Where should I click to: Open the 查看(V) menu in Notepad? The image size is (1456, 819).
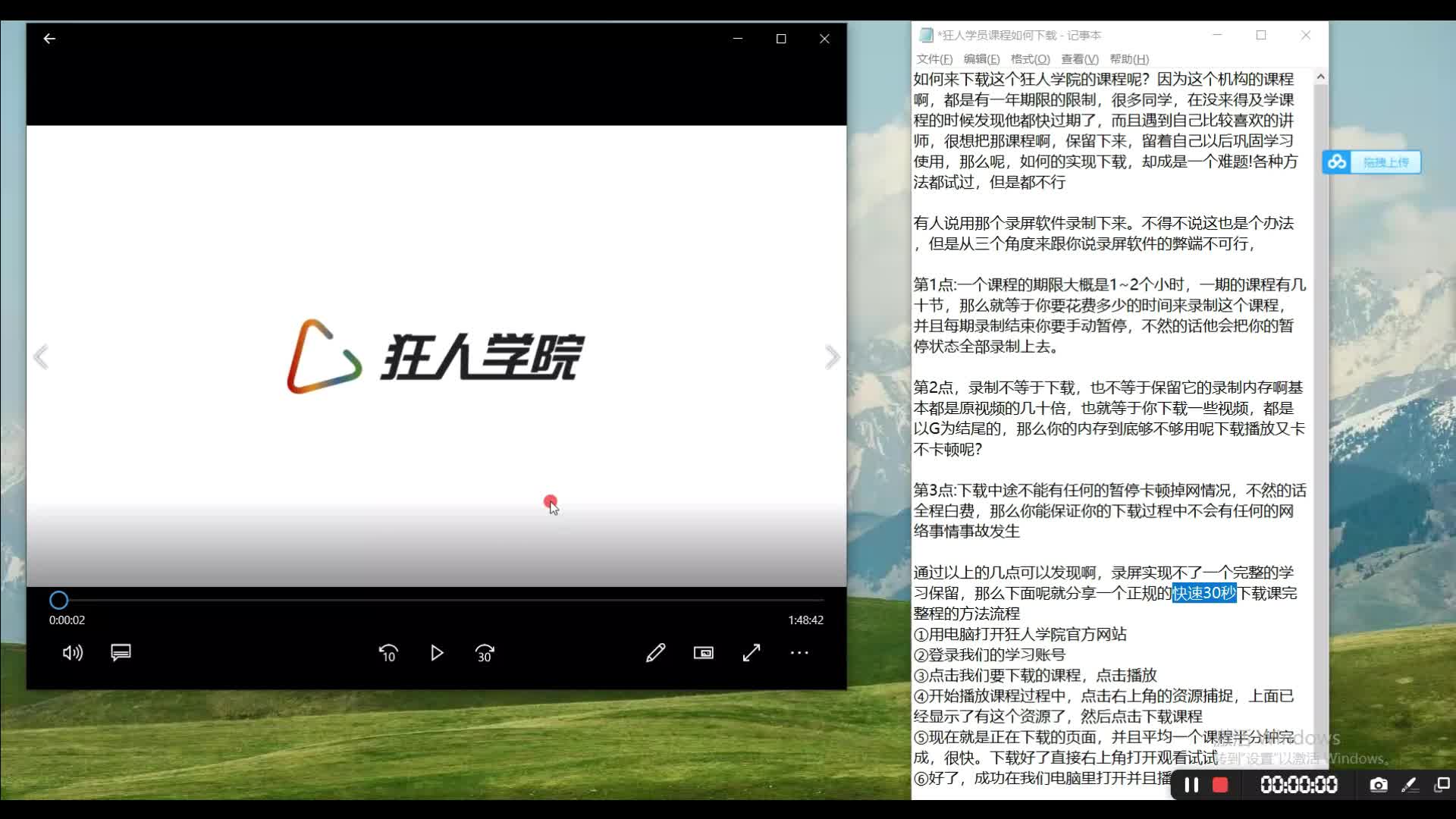click(x=1079, y=59)
